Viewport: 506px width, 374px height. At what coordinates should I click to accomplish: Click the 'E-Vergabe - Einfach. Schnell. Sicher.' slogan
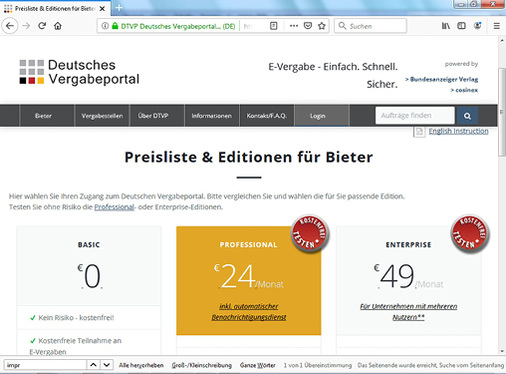[x=333, y=75]
